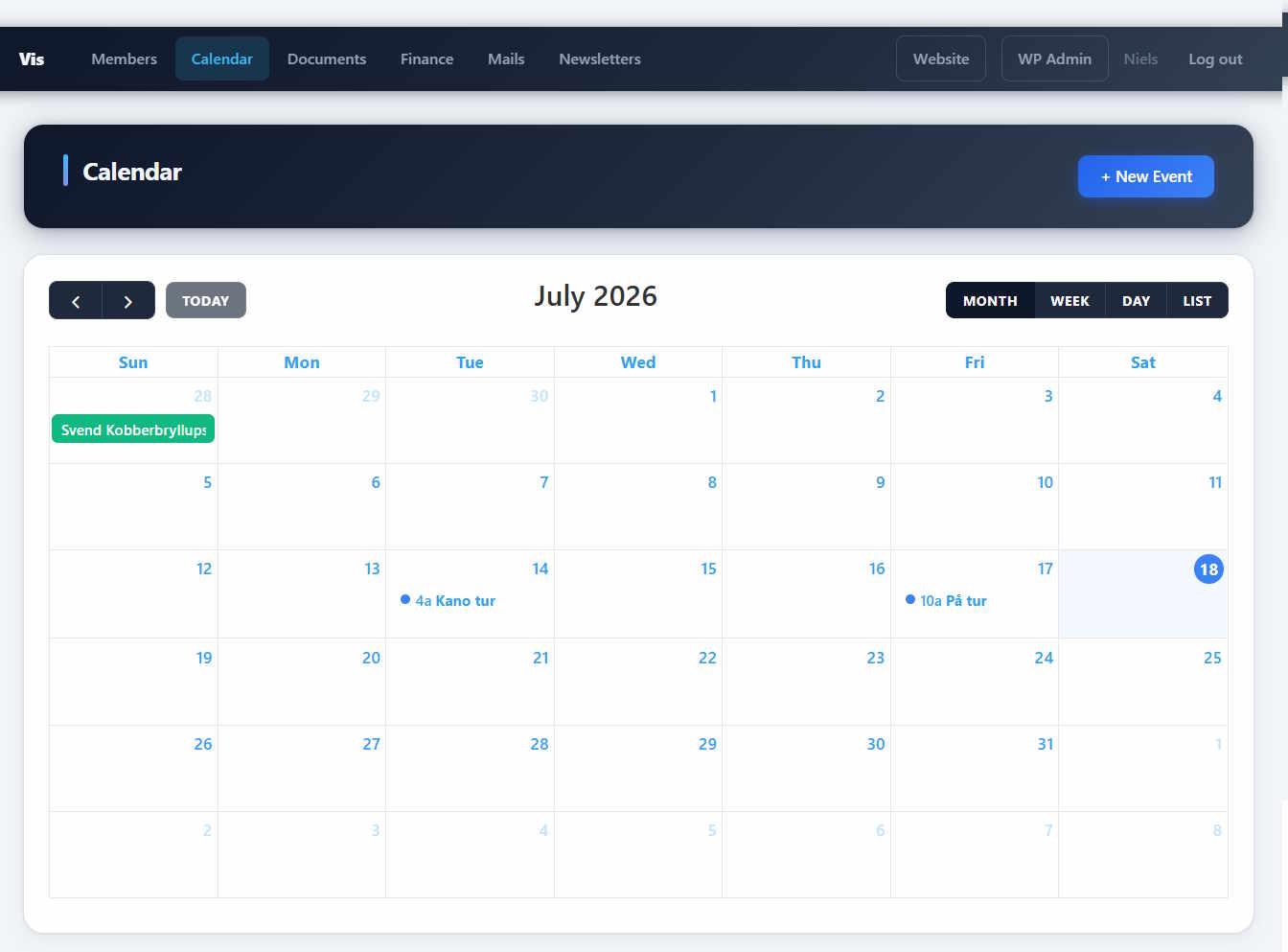The height and width of the screenshot is (952, 1288).
Task: Click the Sun column header
Action: pyautogui.click(x=133, y=362)
